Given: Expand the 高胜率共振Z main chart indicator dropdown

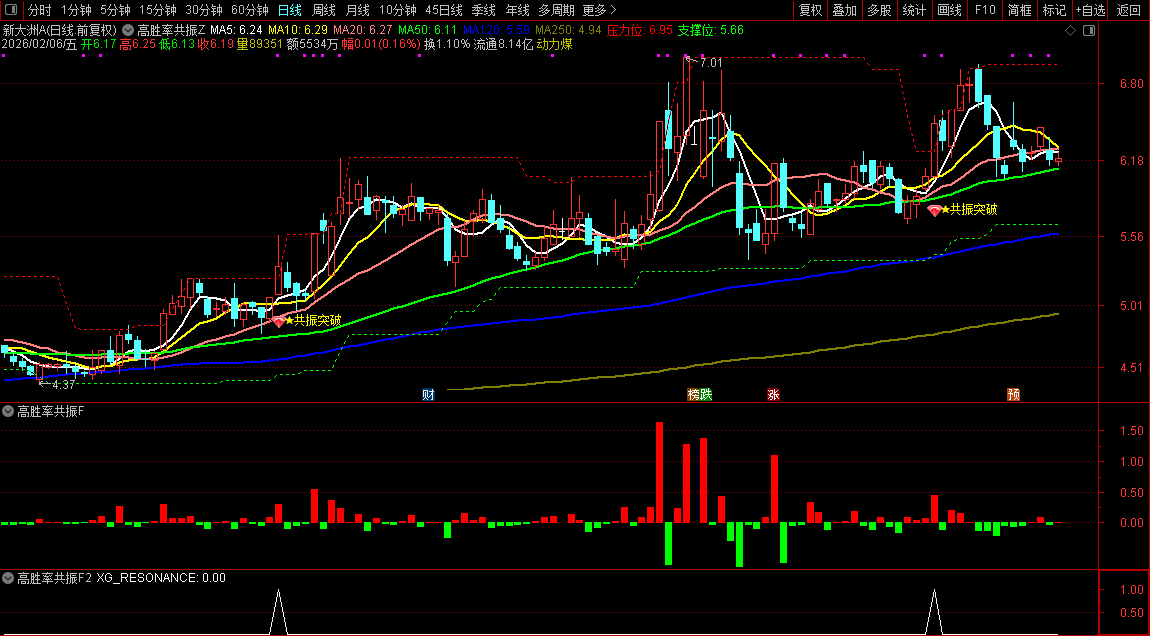Looking at the screenshot, I should (x=128, y=31).
